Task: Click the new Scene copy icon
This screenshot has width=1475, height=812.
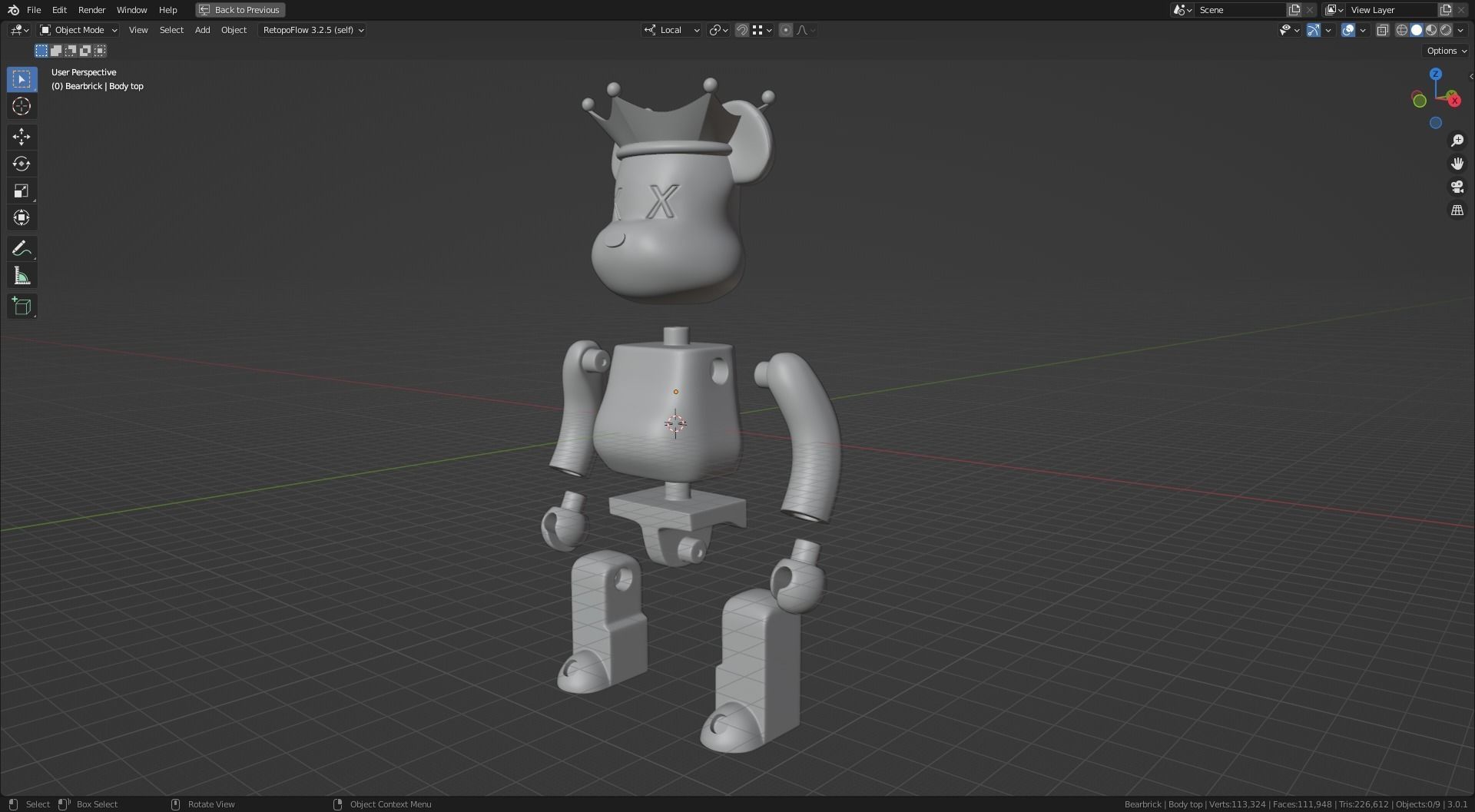Action: pos(1294,10)
